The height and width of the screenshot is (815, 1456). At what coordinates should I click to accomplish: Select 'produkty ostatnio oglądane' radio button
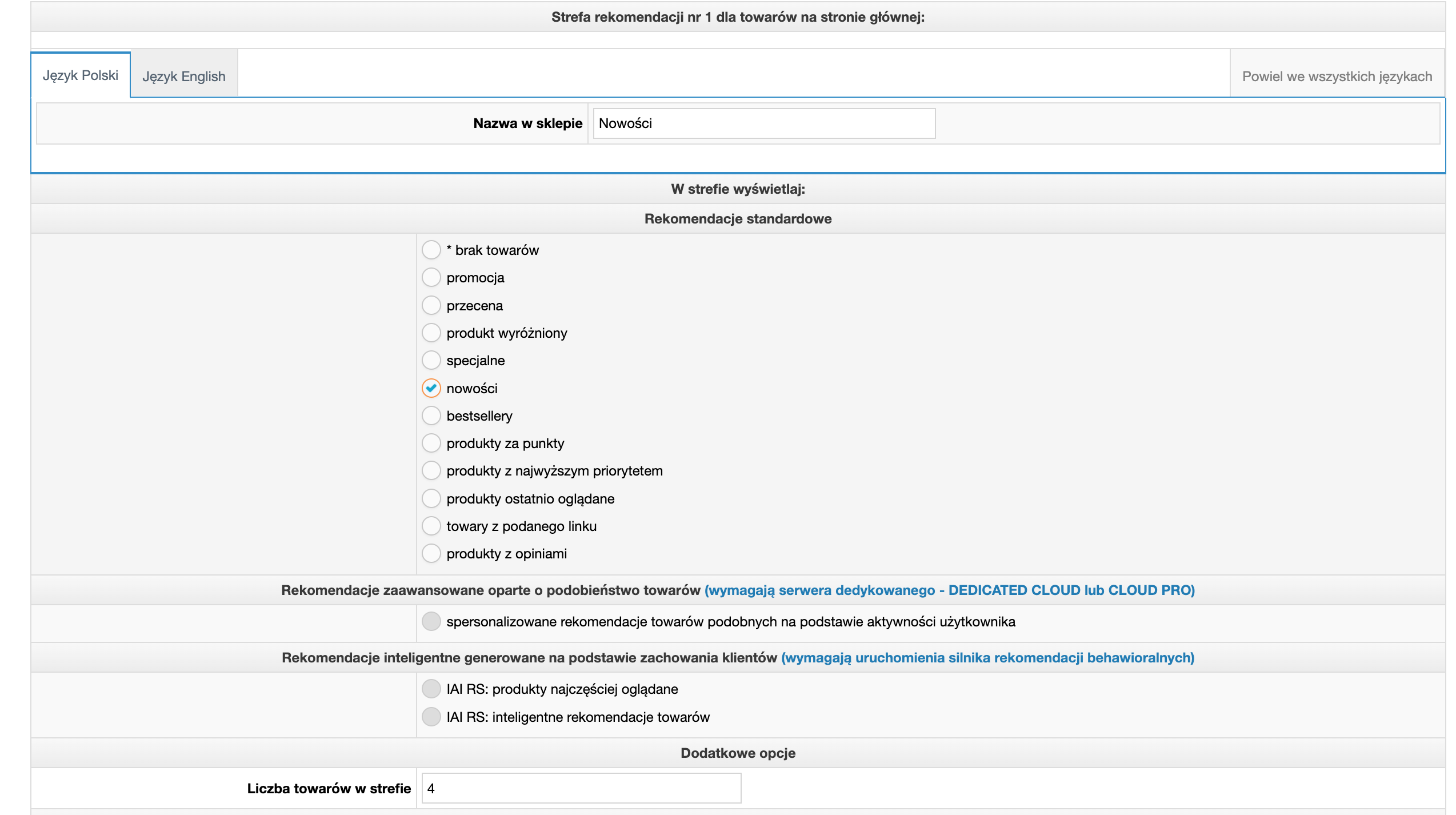tap(431, 498)
